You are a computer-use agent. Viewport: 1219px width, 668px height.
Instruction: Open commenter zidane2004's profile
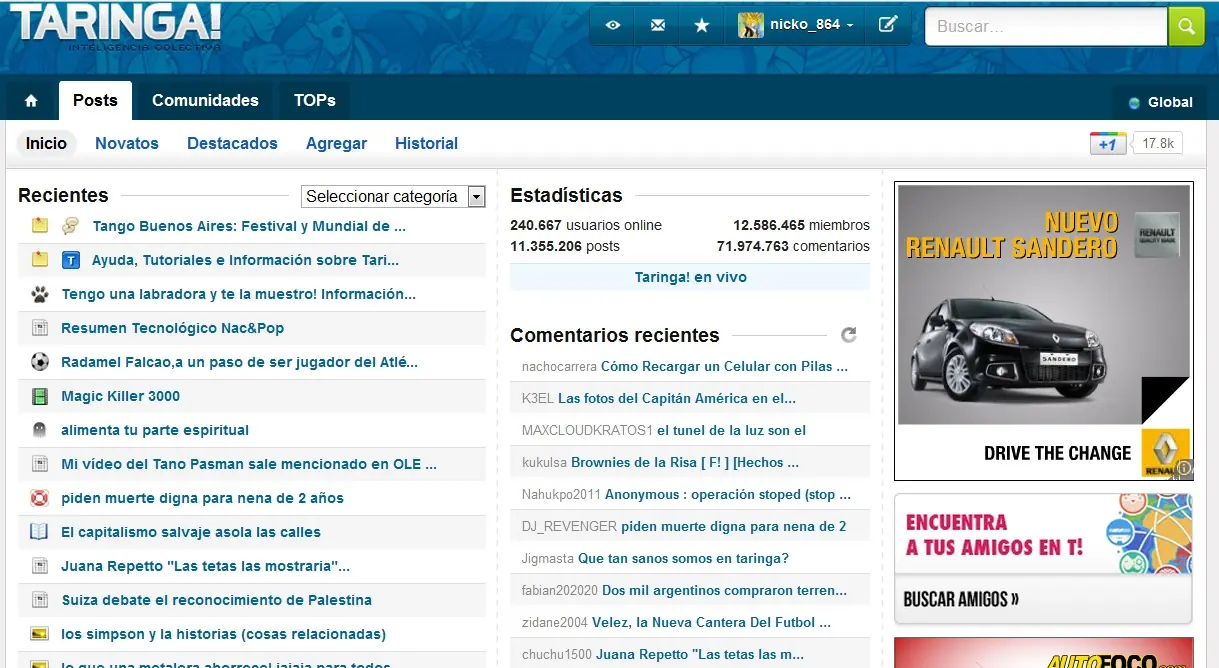pyautogui.click(x=555, y=622)
